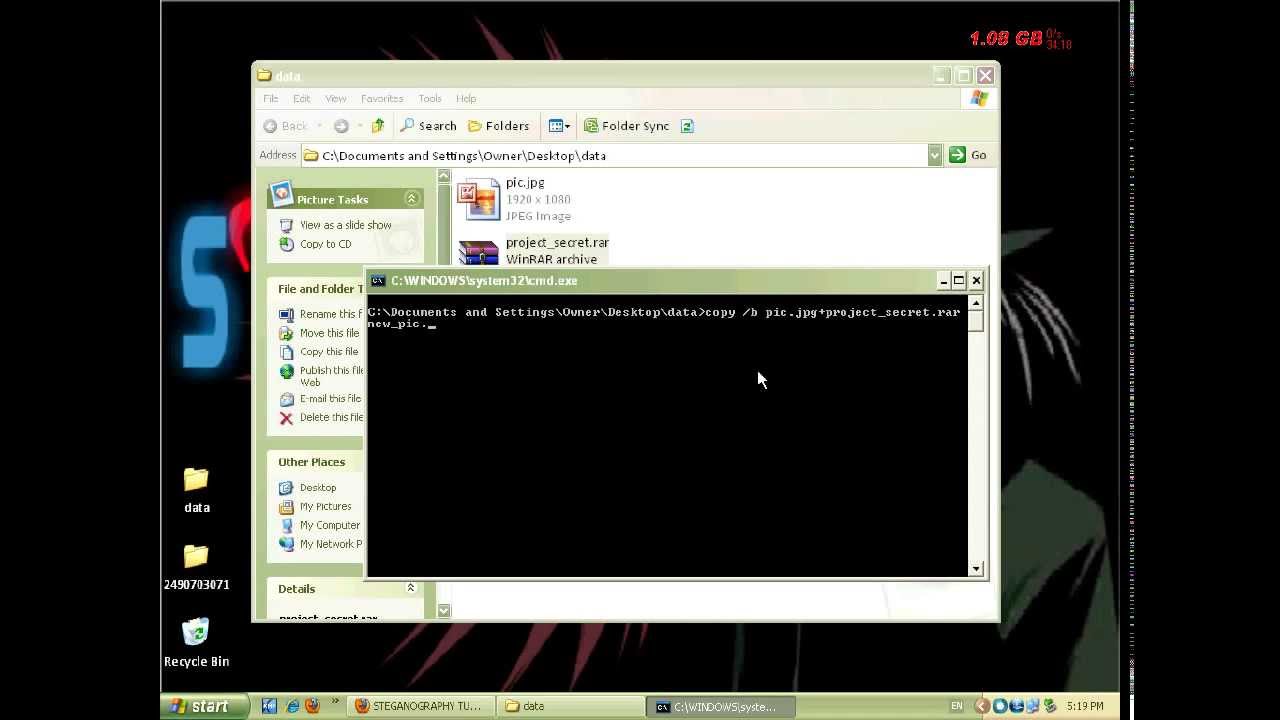Image resolution: width=1280 pixels, height=720 pixels.
Task: Select the project_secret.rar archive icon
Action: pyautogui.click(x=478, y=252)
